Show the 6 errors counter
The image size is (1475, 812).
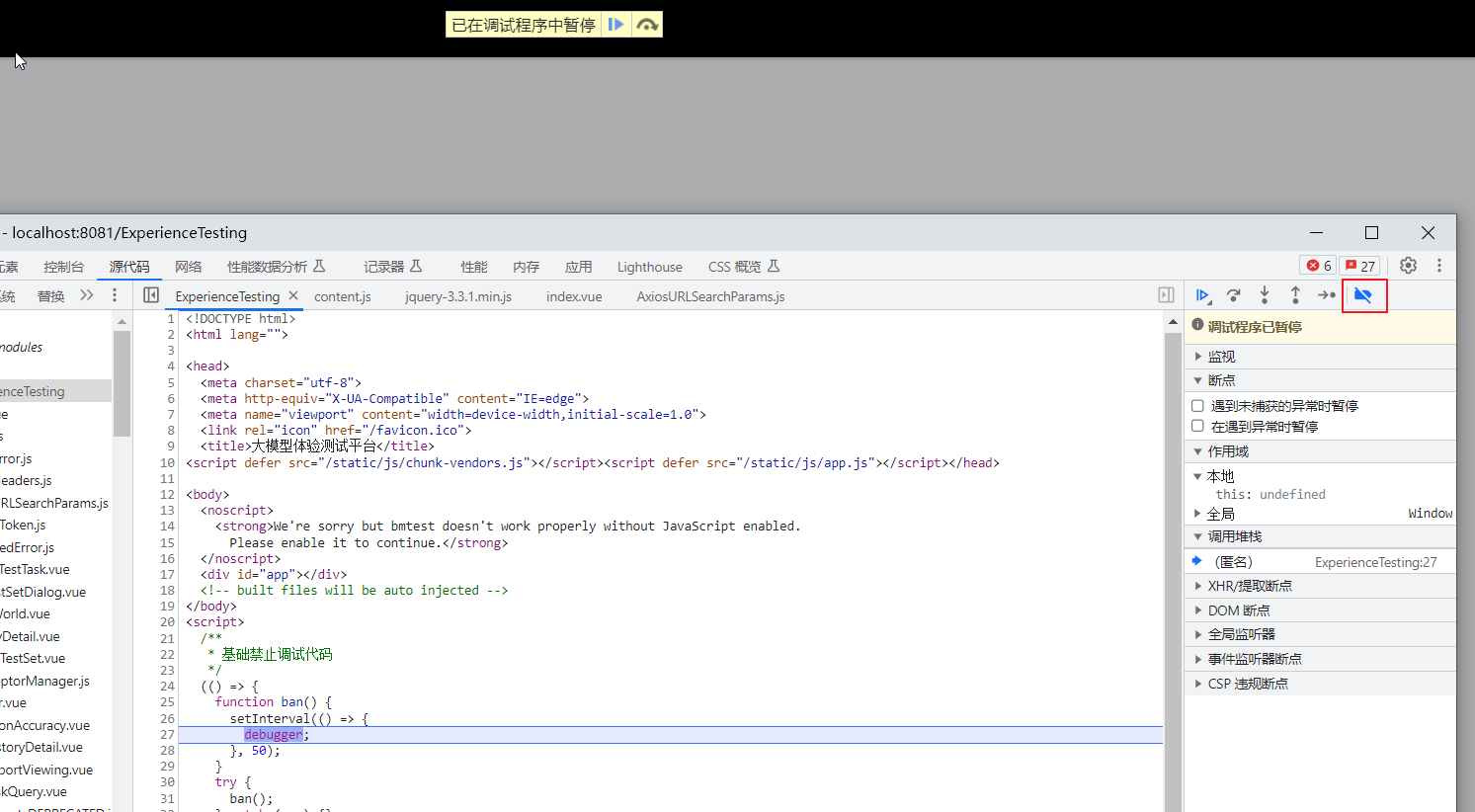1319,266
